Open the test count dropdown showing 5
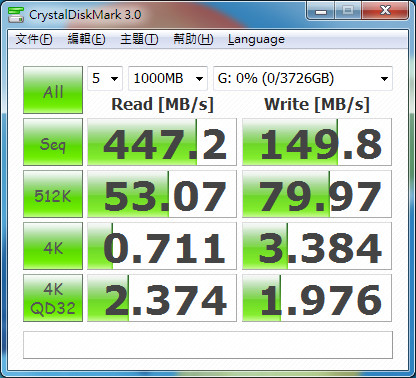This screenshot has width=416, height=378. [x=105, y=79]
